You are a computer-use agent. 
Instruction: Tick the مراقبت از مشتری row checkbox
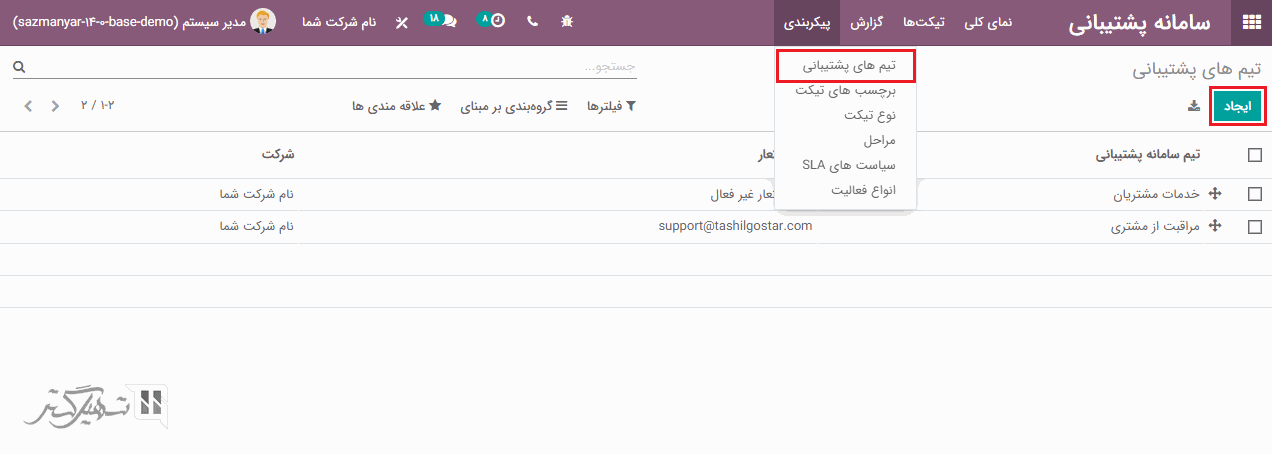point(1254,227)
